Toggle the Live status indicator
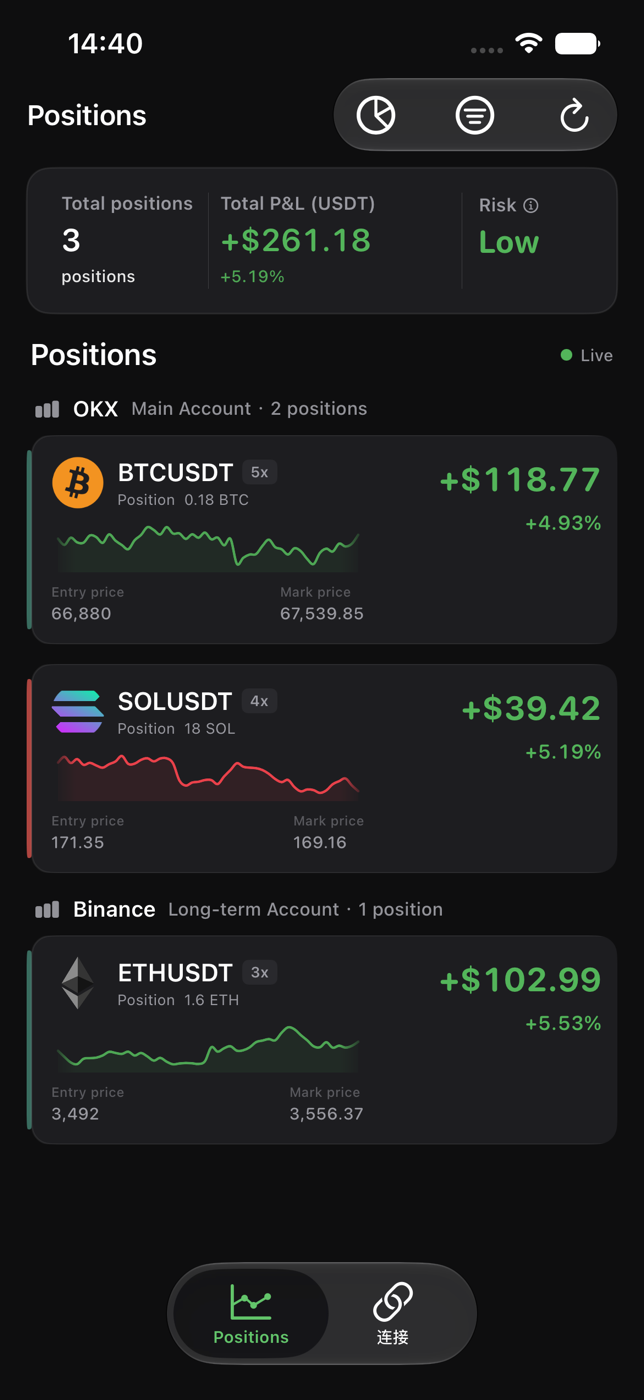 (x=587, y=355)
